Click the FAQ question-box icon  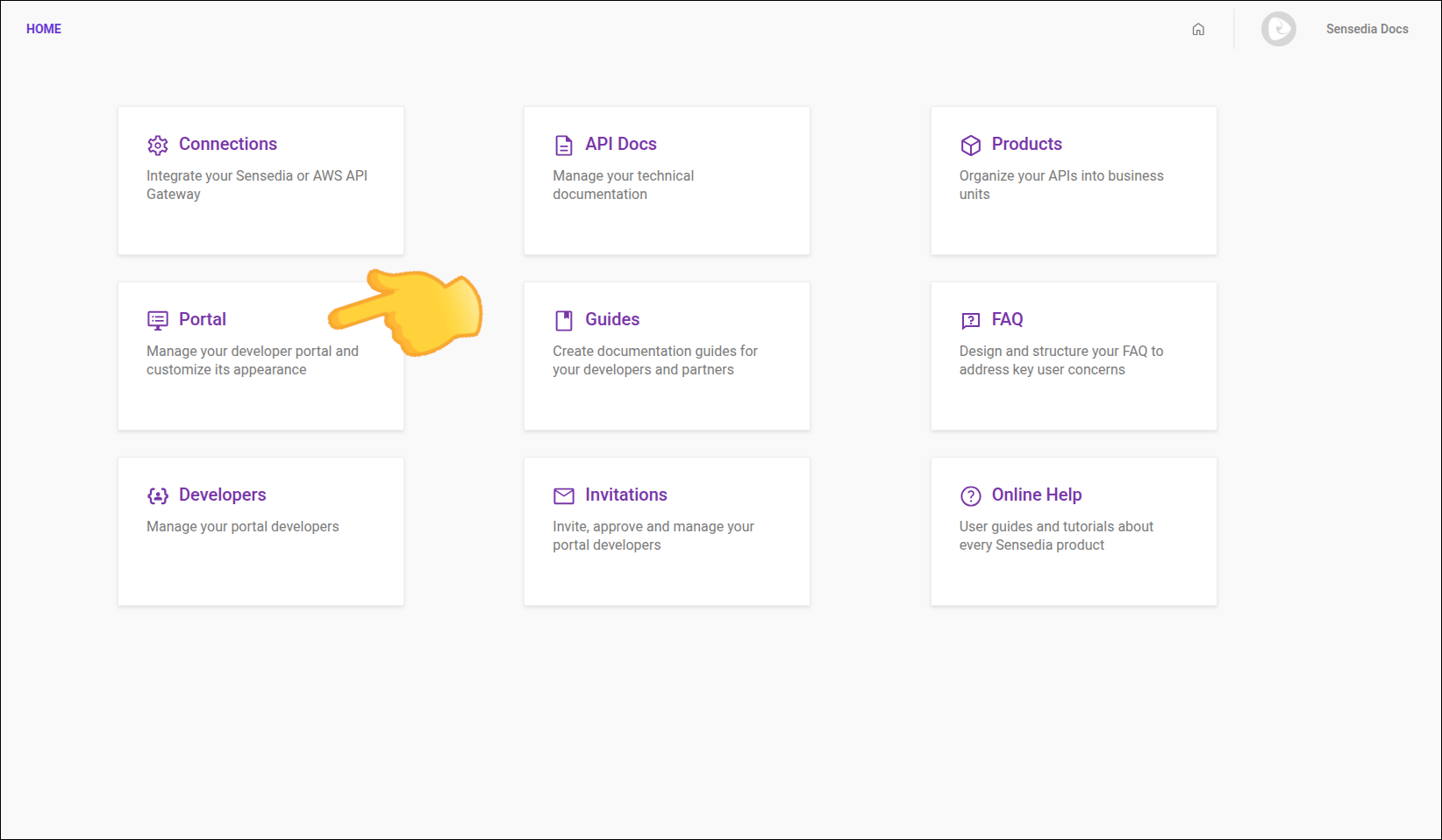click(x=970, y=320)
